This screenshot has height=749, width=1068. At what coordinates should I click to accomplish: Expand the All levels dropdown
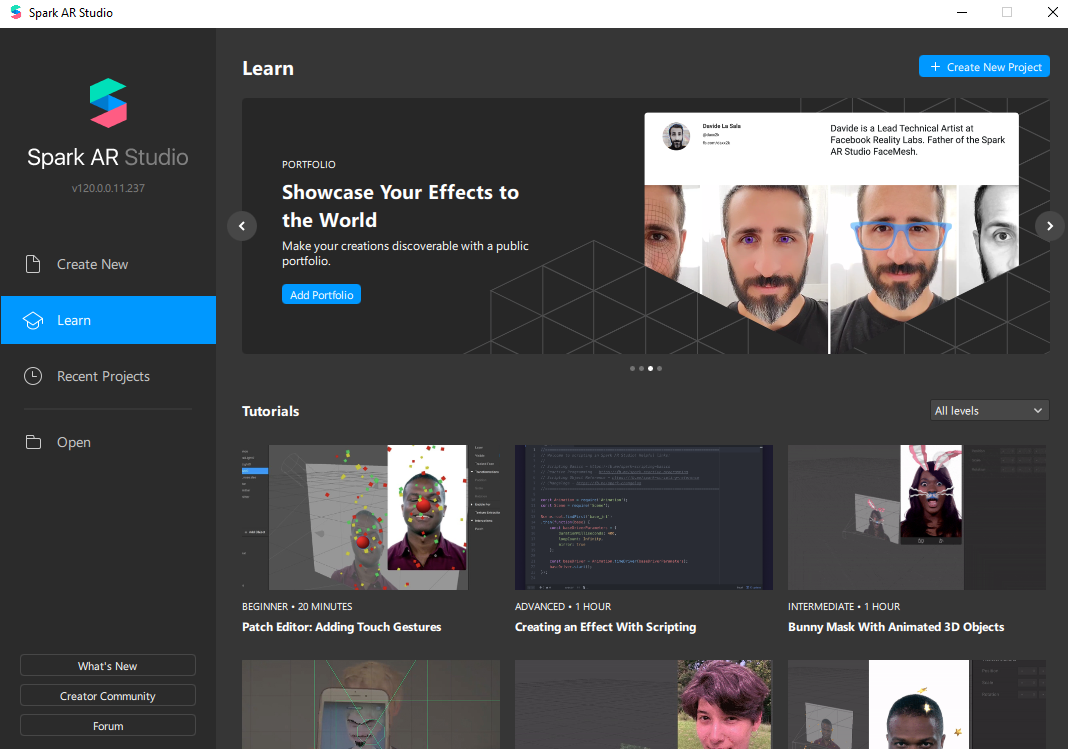pos(988,411)
